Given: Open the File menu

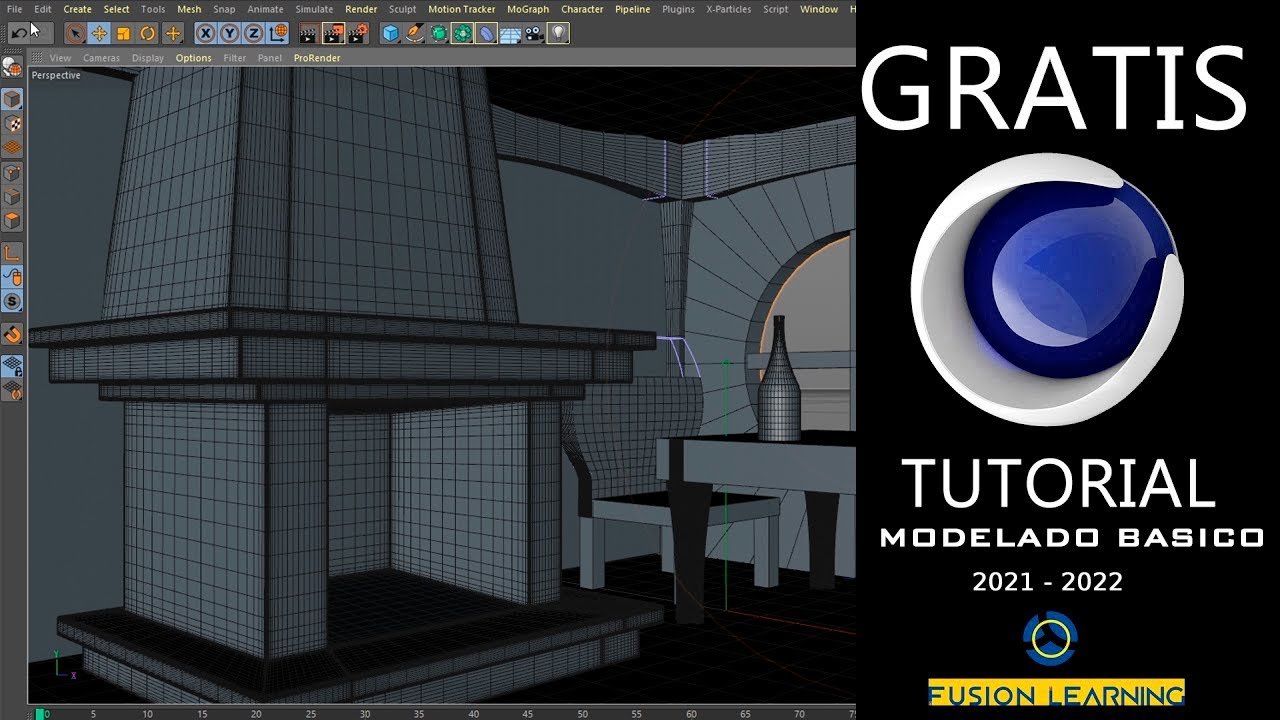Looking at the screenshot, I should [14, 9].
